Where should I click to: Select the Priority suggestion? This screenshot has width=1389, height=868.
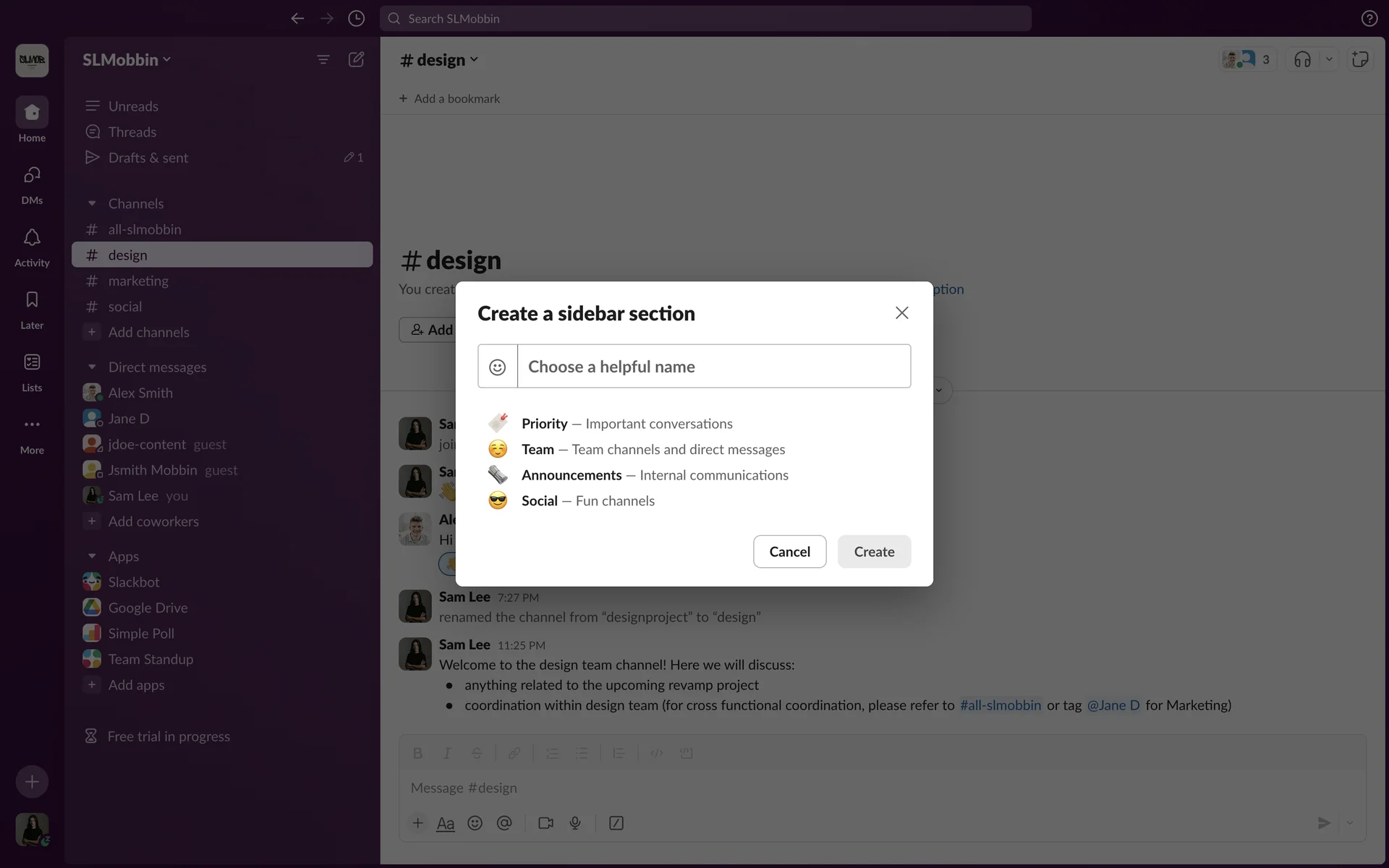point(544,424)
